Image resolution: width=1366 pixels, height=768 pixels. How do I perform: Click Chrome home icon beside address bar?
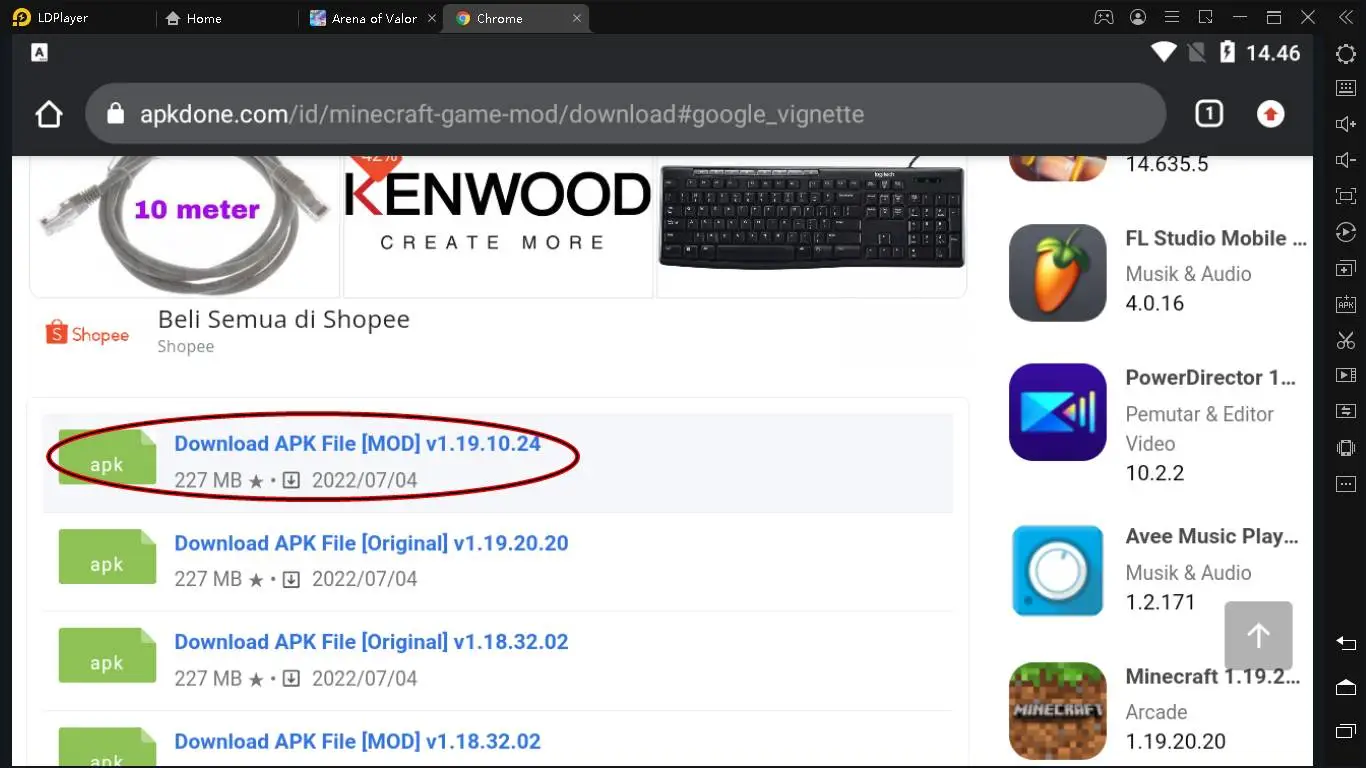pos(49,114)
